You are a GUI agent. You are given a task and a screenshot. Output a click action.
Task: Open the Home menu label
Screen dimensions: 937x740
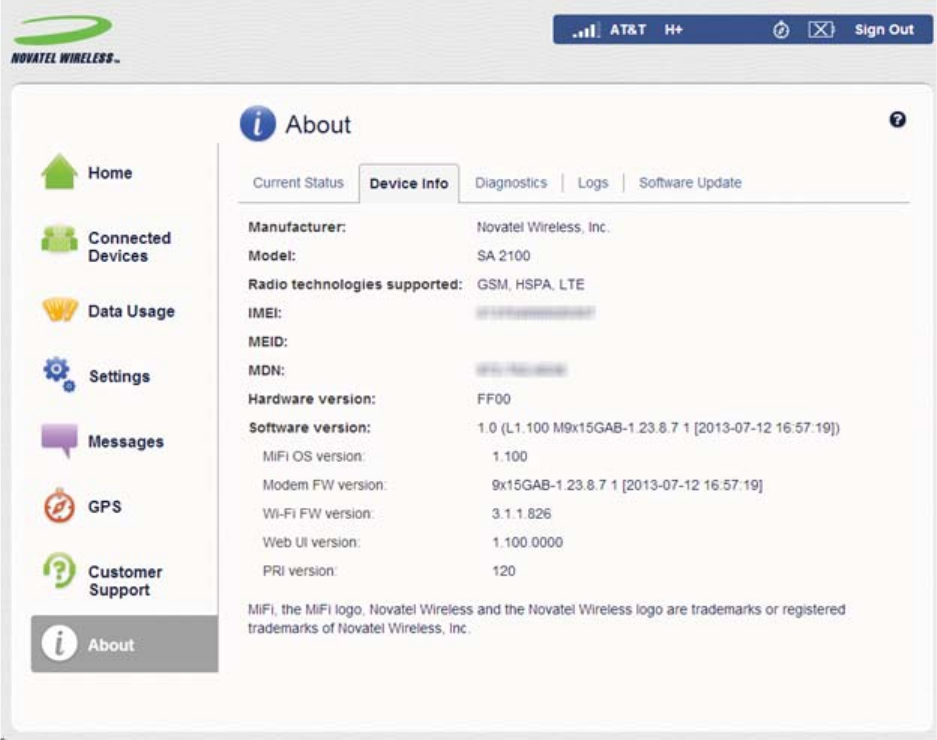[110, 173]
